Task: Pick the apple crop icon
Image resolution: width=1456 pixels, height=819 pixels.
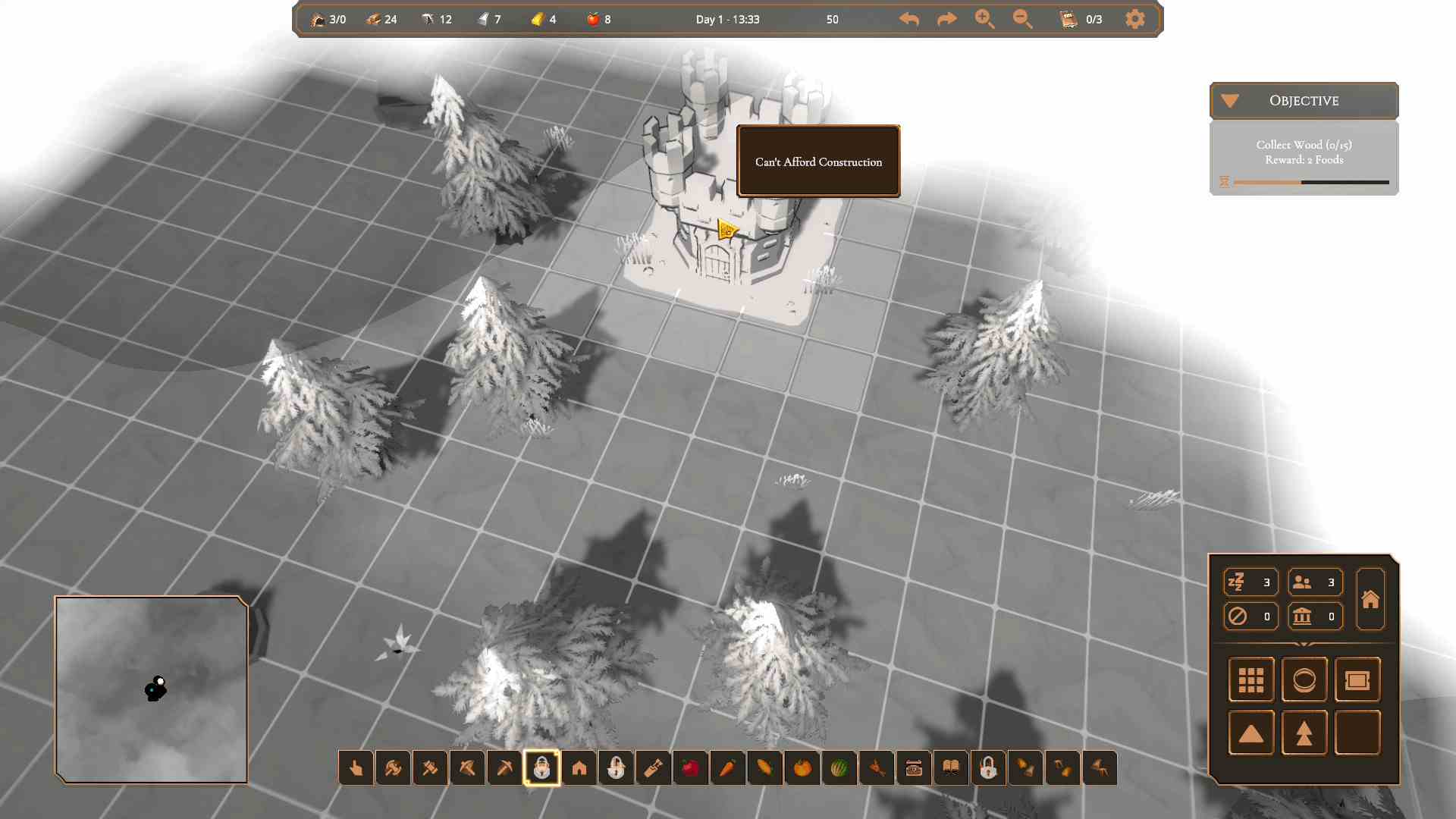Action: click(690, 768)
